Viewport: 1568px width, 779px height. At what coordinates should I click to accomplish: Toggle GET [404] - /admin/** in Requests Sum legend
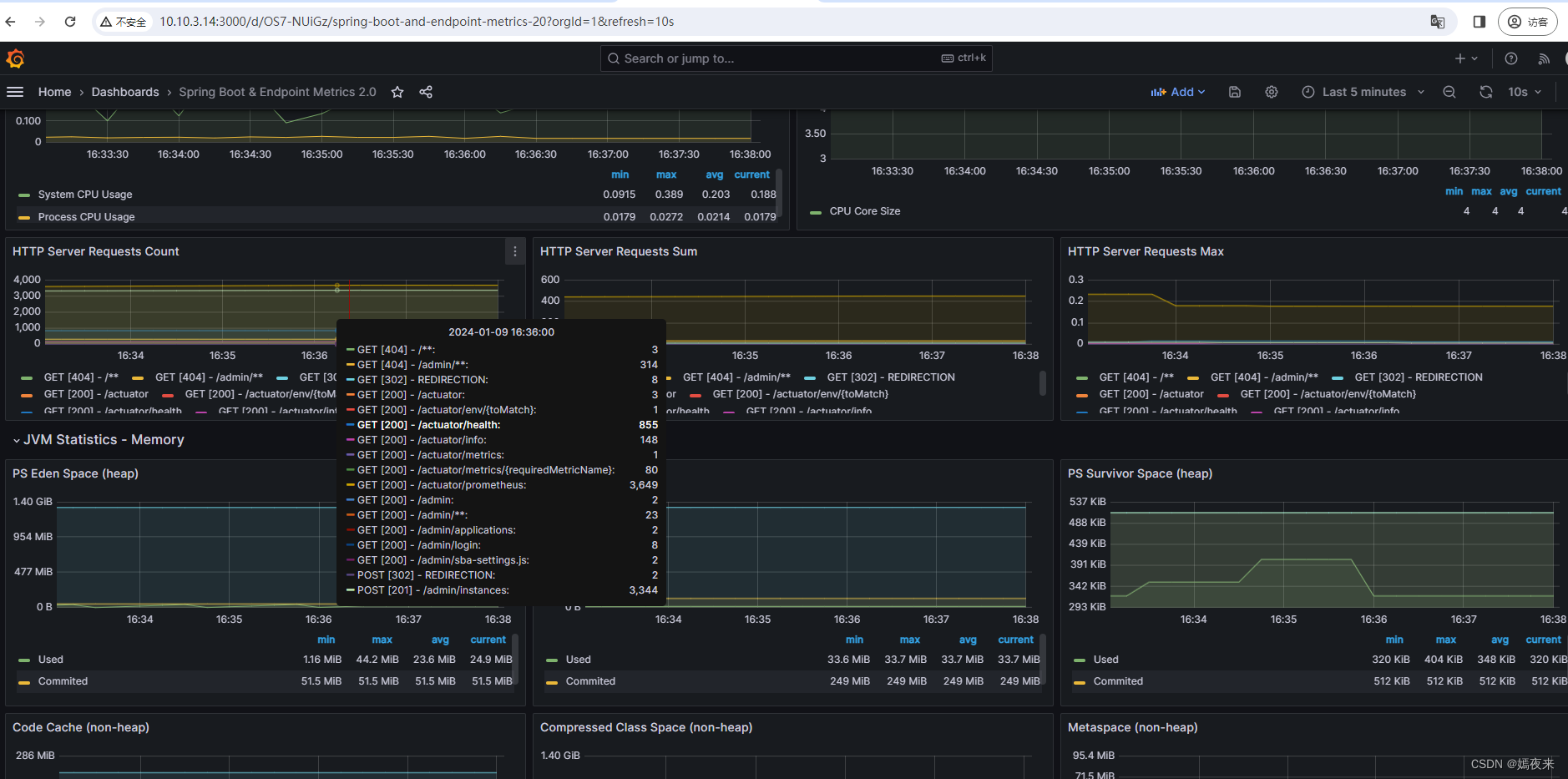point(736,377)
